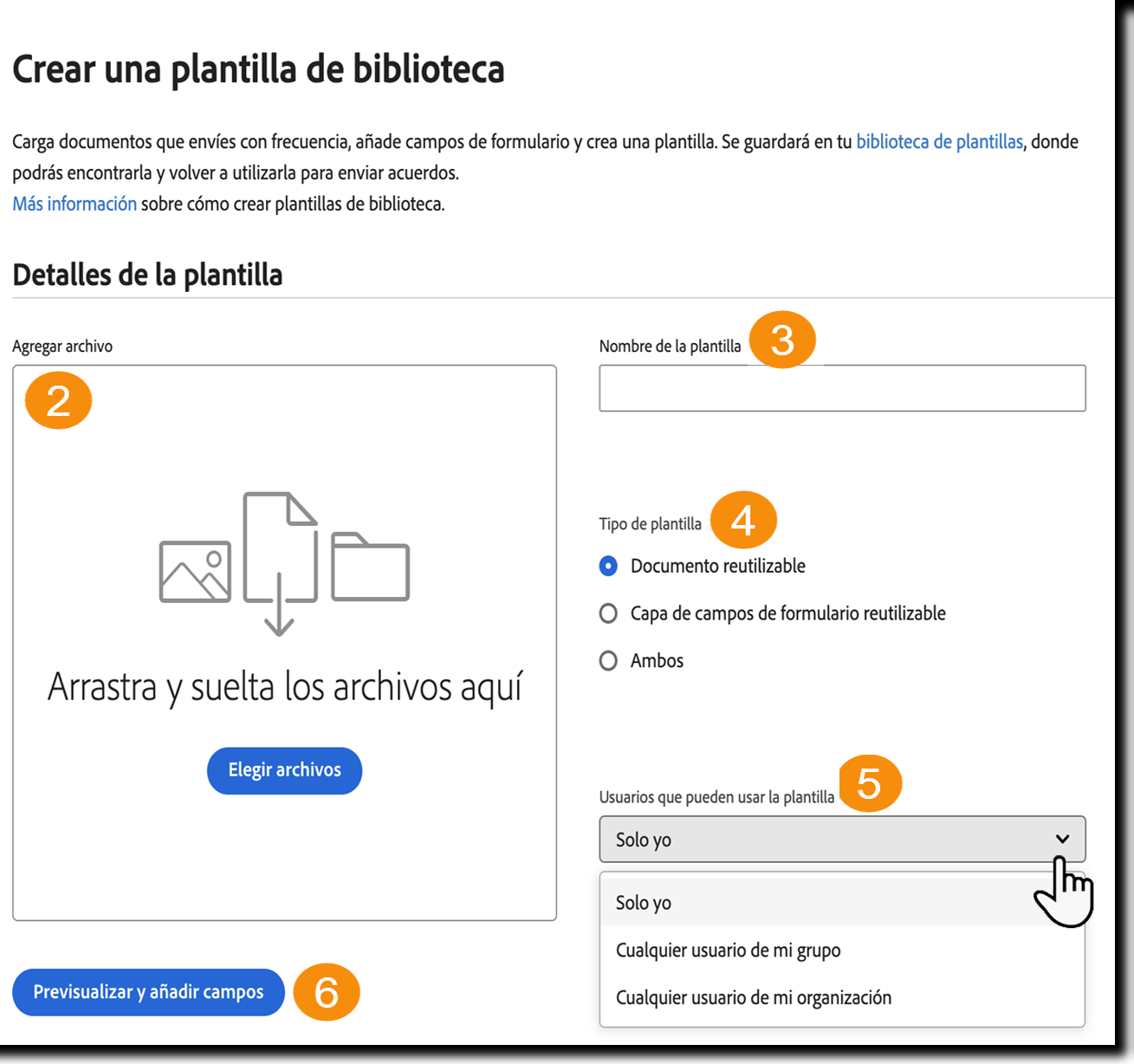Select Cualquier usuario de mi organización
The width and height of the screenshot is (1134, 1064).
point(753,997)
